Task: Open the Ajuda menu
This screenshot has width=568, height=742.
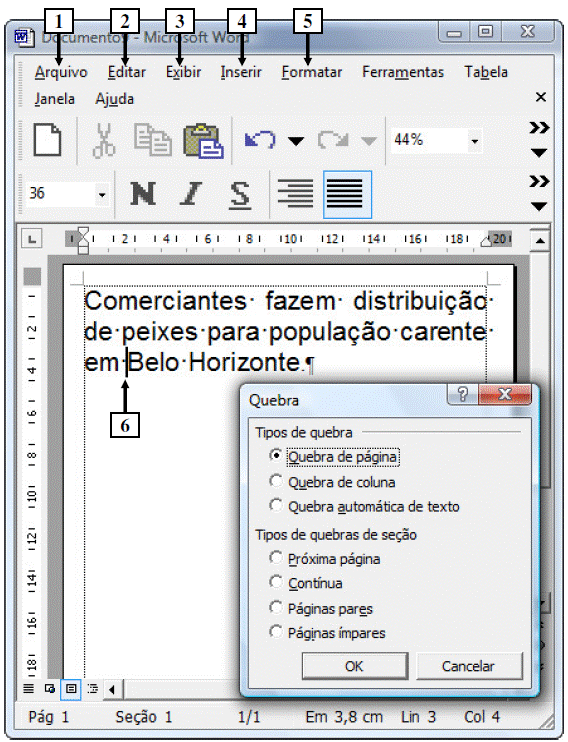Action: (x=115, y=99)
